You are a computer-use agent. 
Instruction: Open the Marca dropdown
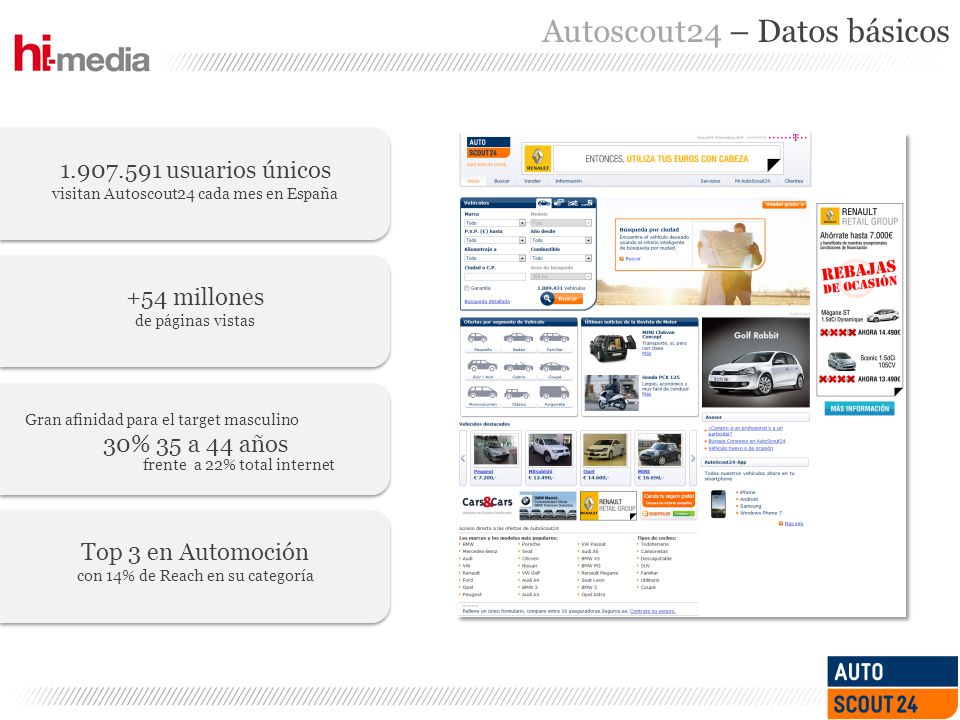(495, 223)
